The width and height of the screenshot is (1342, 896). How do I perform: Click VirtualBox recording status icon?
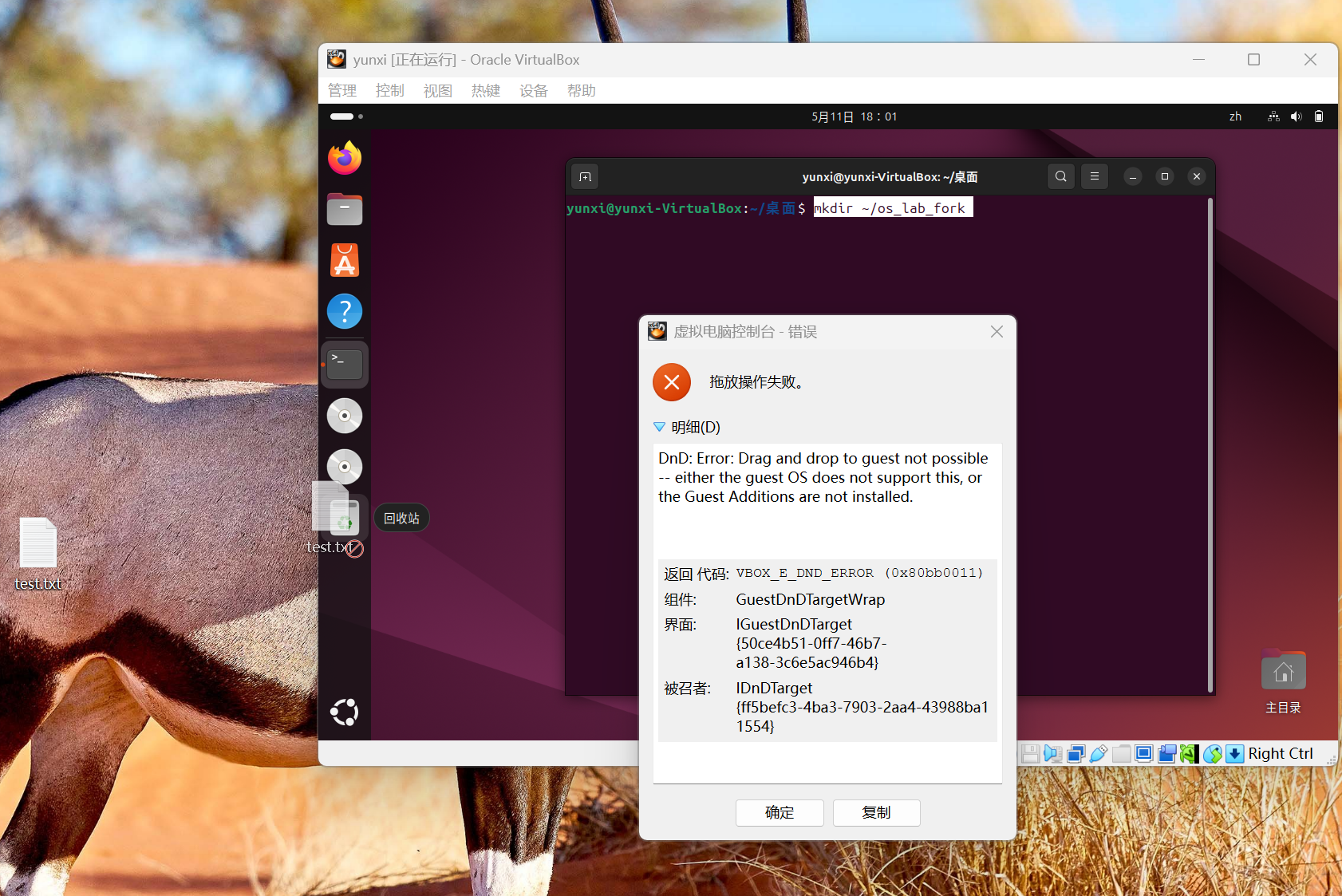[1166, 754]
